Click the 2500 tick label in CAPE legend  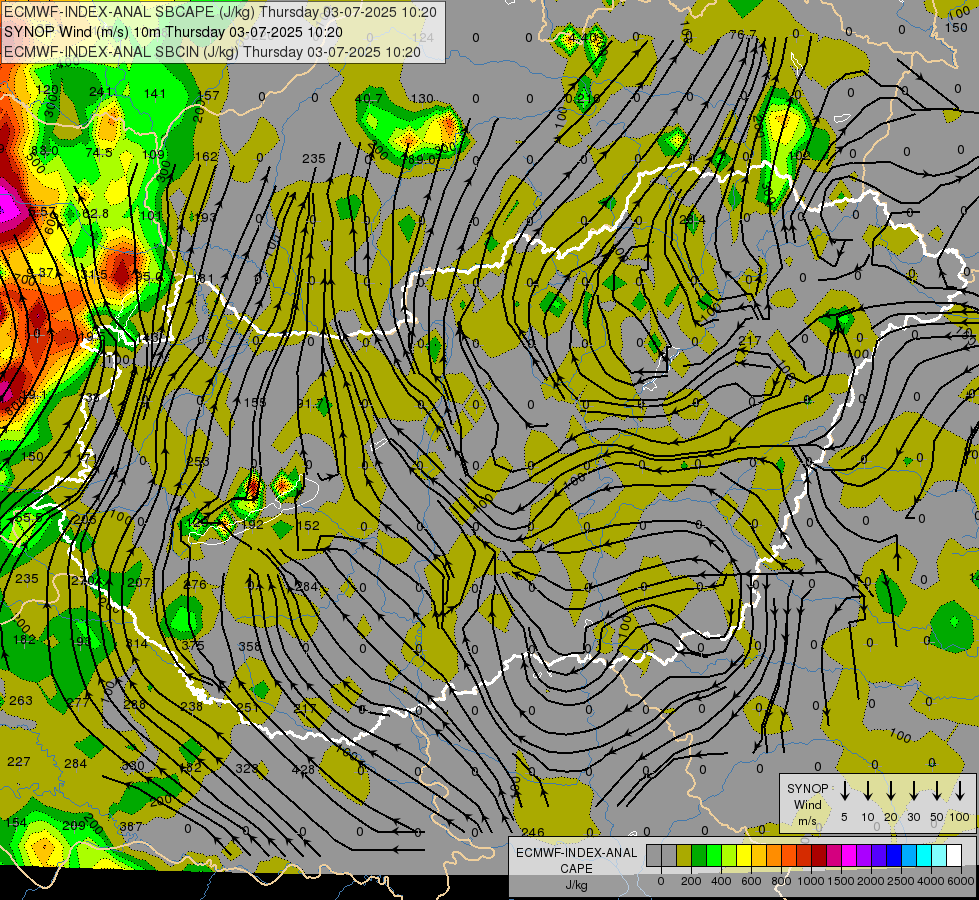point(900,881)
